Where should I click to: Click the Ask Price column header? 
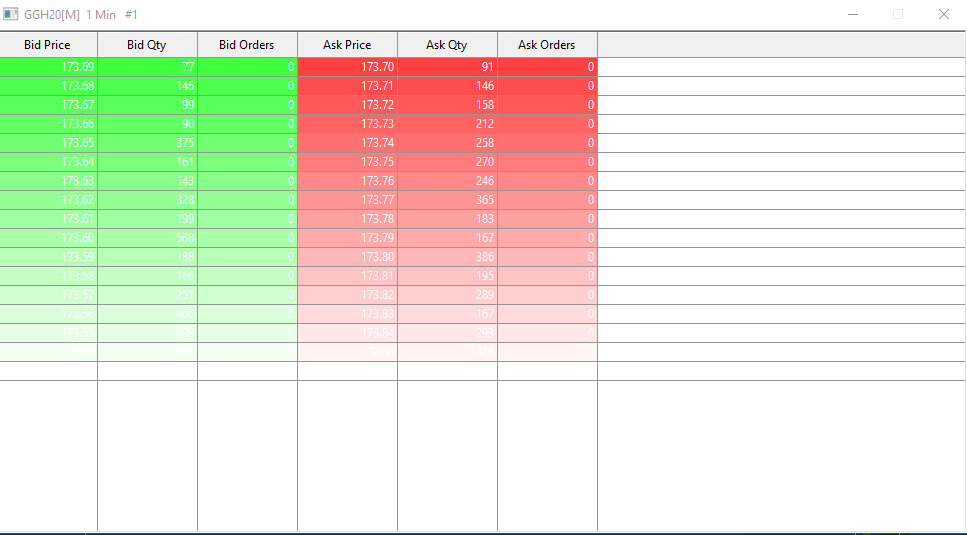(x=347, y=45)
